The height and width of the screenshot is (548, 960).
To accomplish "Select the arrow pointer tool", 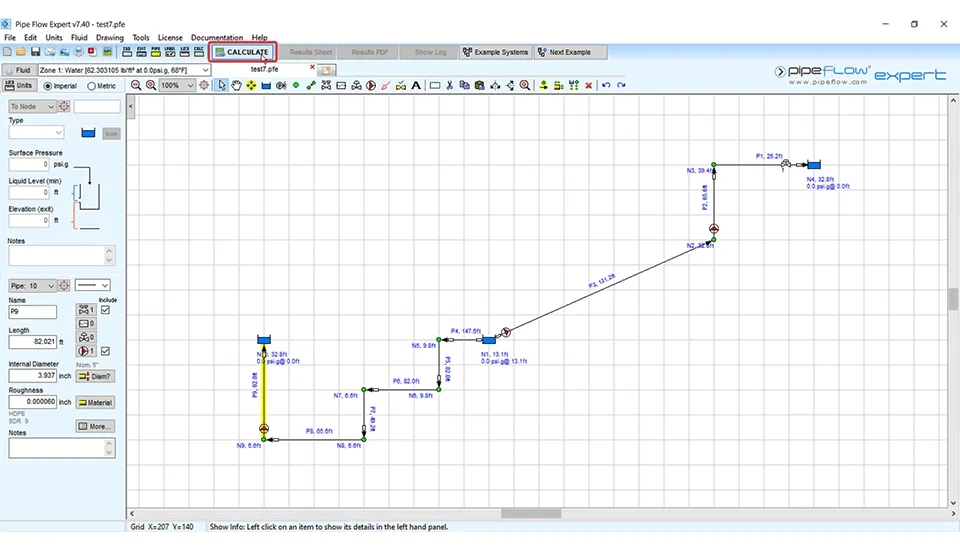I will tap(222, 86).
